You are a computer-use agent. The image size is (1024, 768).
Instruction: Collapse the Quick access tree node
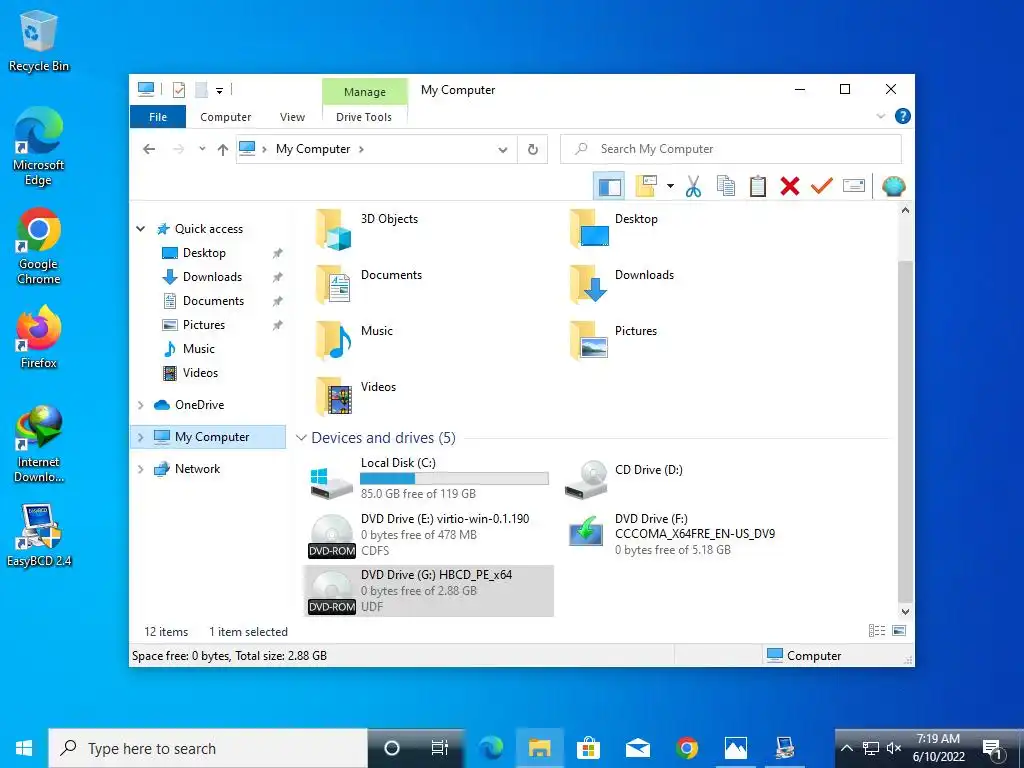[x=140, y=229]
